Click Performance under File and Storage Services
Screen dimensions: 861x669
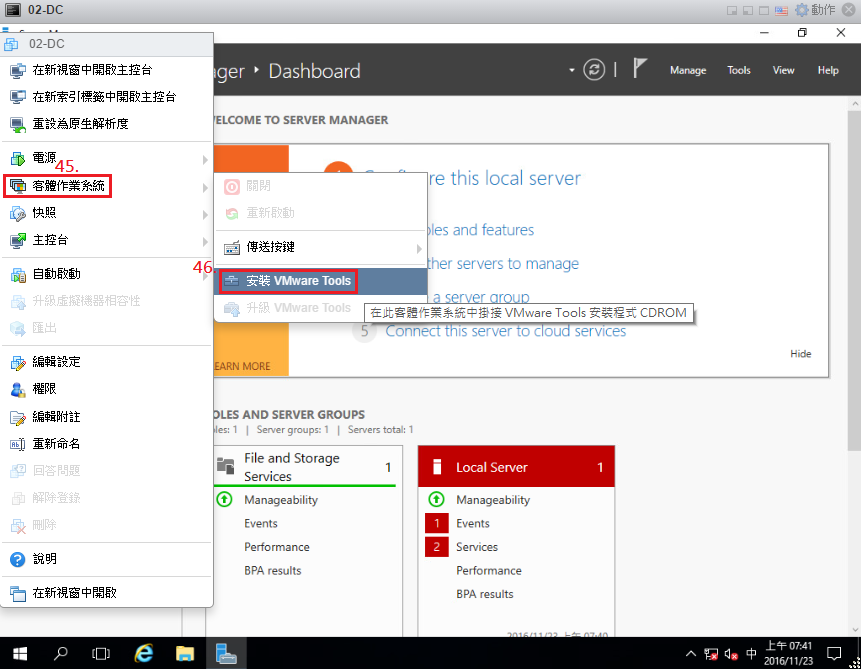[x=277, y=547]
